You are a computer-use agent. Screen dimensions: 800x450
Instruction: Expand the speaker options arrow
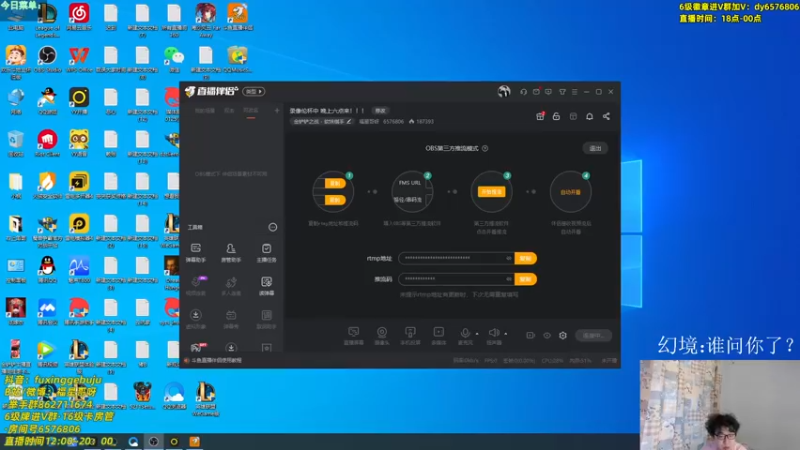506,334
